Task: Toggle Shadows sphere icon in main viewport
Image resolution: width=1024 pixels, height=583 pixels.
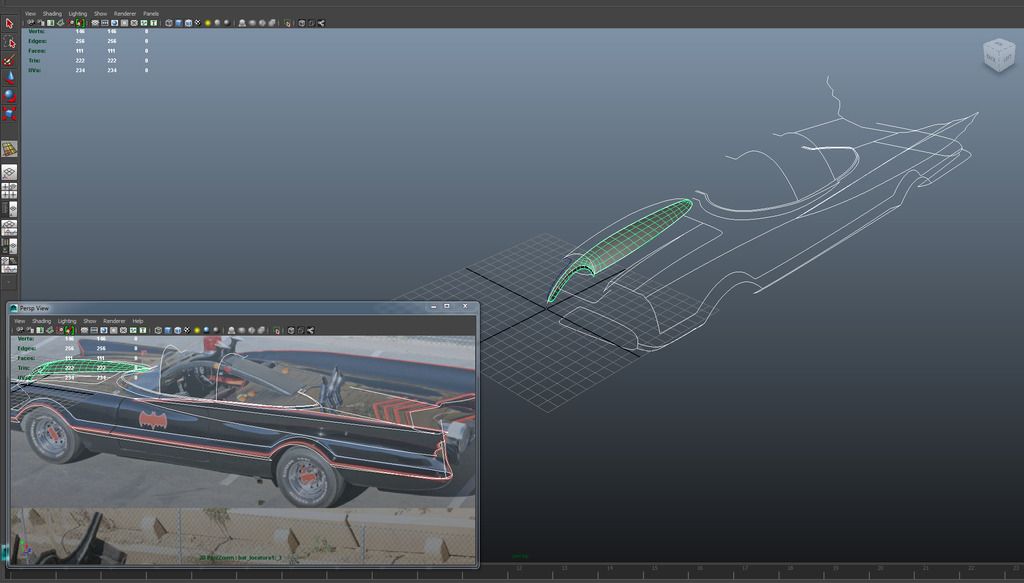Action: point(217,23)
